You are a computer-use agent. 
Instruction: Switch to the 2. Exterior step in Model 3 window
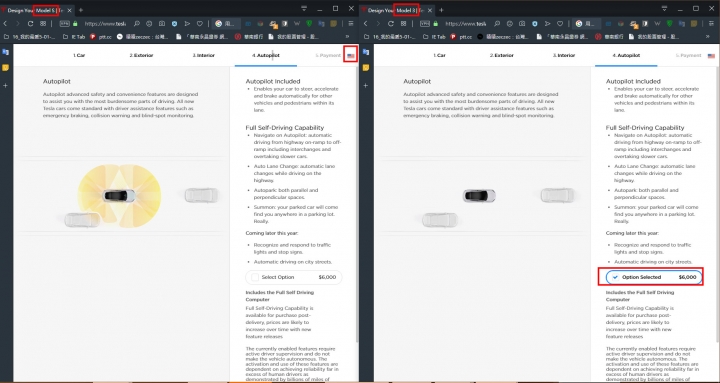click(501, 56)
